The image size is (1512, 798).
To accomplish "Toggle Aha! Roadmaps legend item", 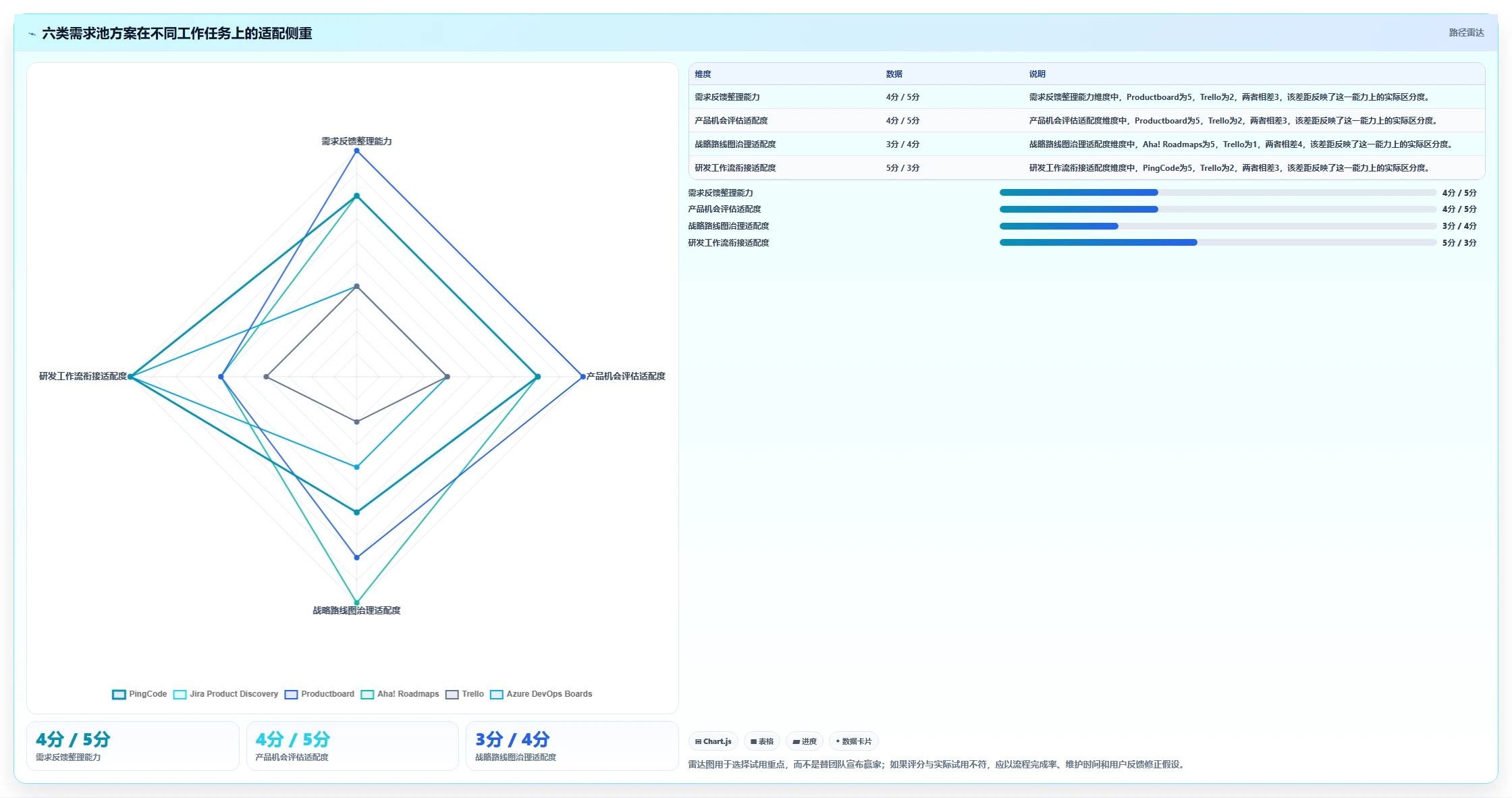I will coord(400,694).
